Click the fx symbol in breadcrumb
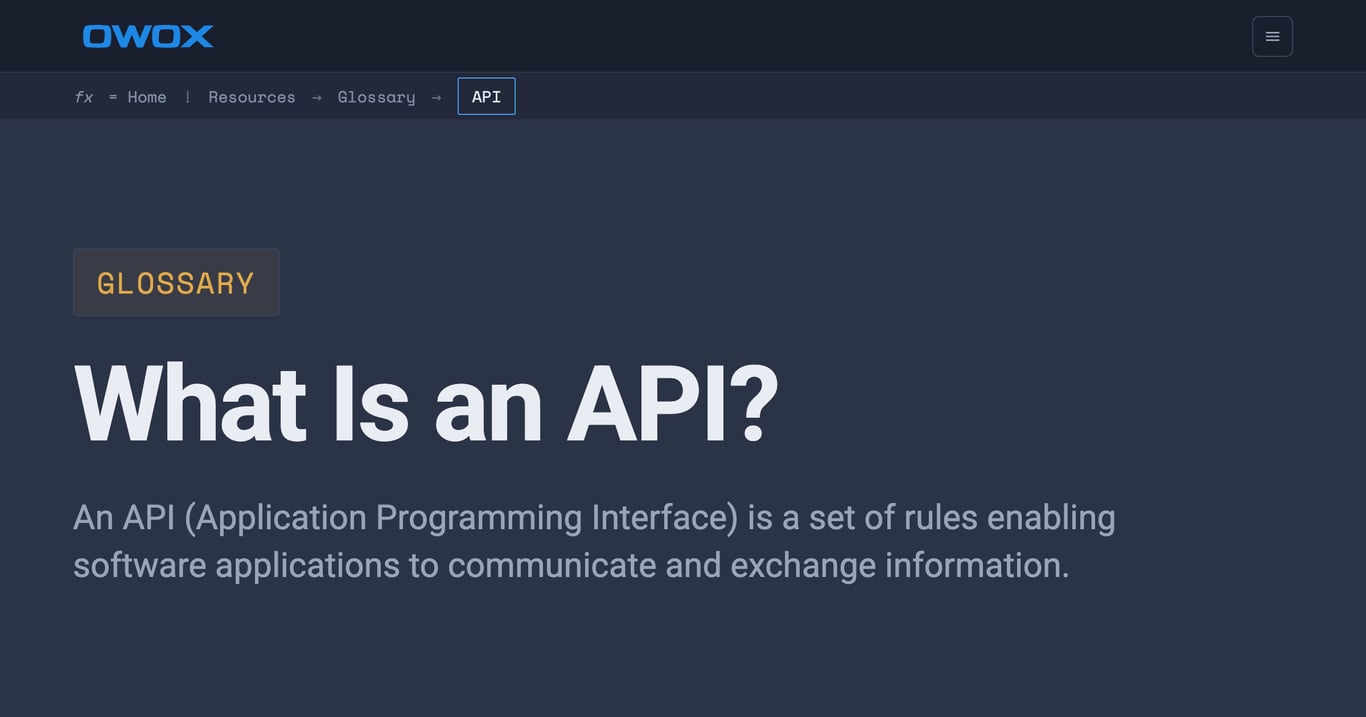Viewport: 1366px width, 717px height. [84, 97]
